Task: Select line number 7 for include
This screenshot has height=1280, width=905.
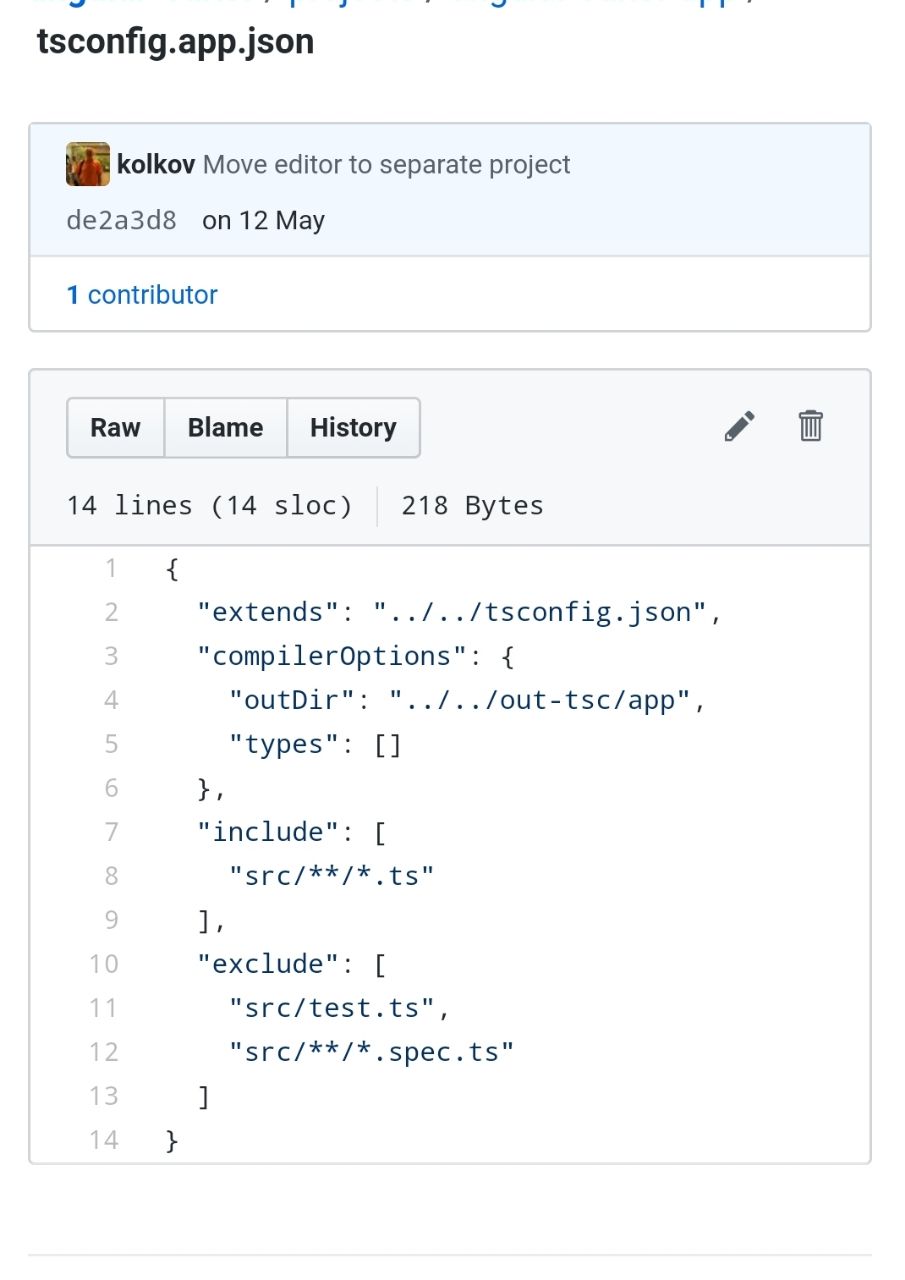Action: (x=111, y=832)
